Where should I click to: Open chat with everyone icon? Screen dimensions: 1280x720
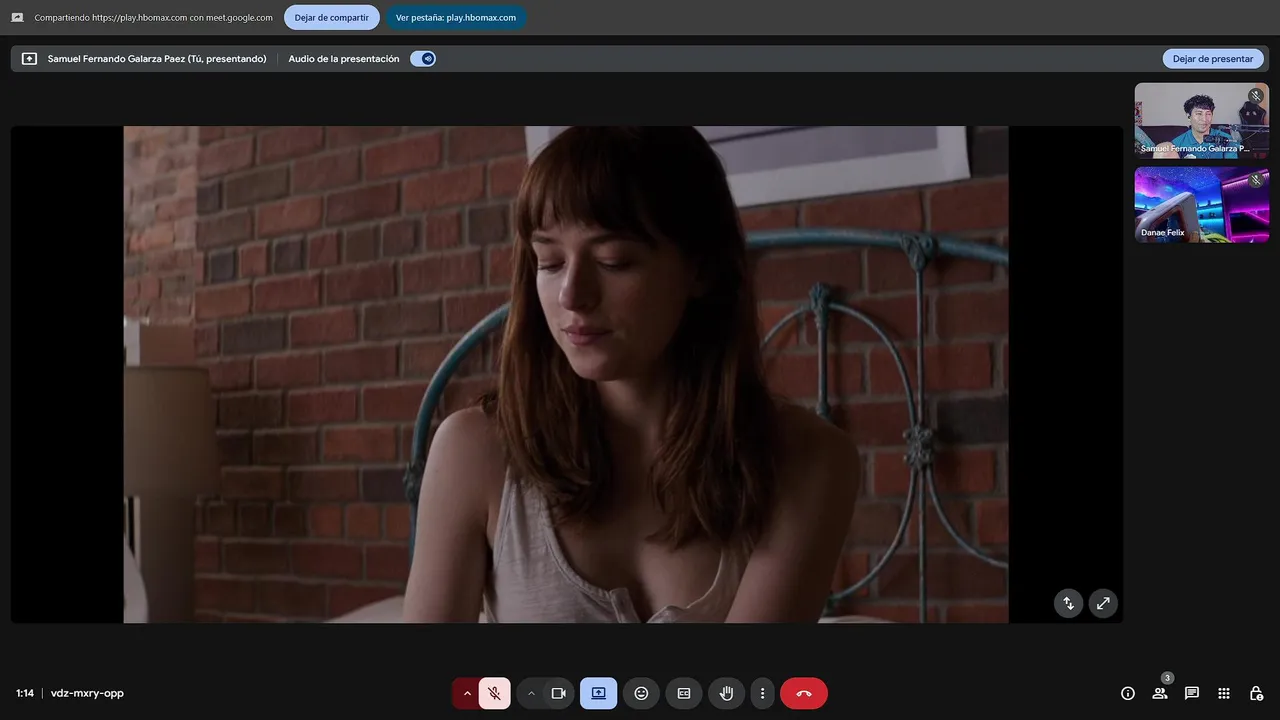pyautogui.click(x=1192, y=693)
